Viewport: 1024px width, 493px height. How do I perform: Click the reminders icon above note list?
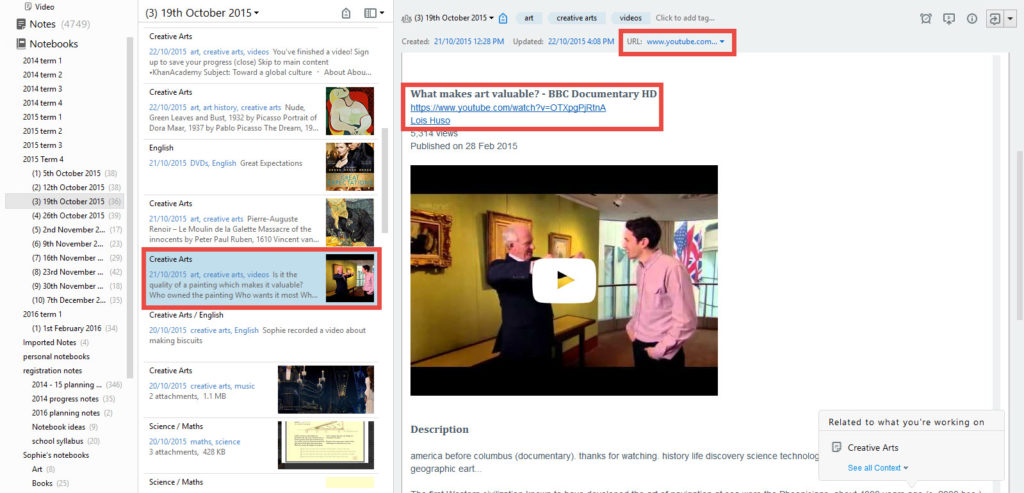(346, 14)
